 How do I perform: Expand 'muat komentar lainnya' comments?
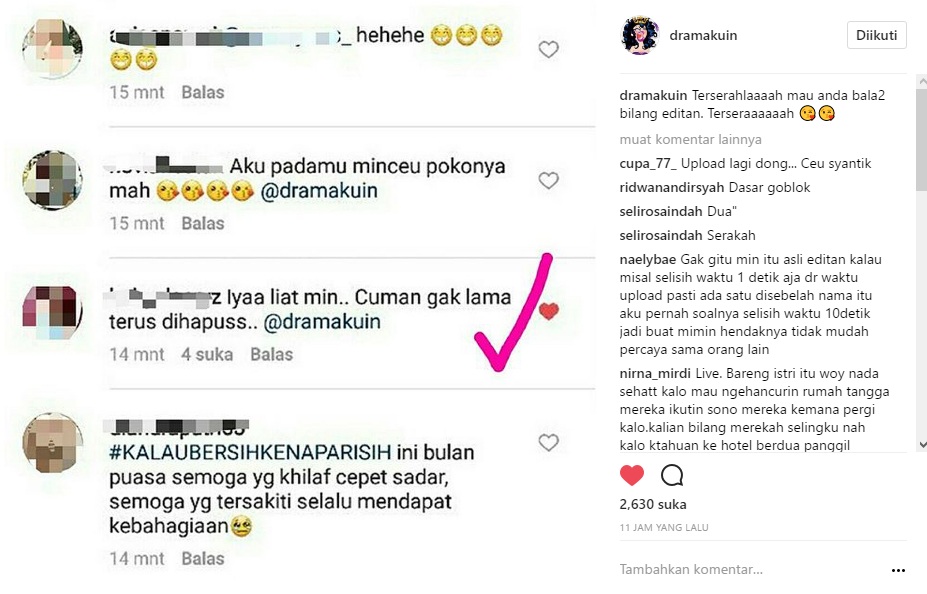(690, 139)
